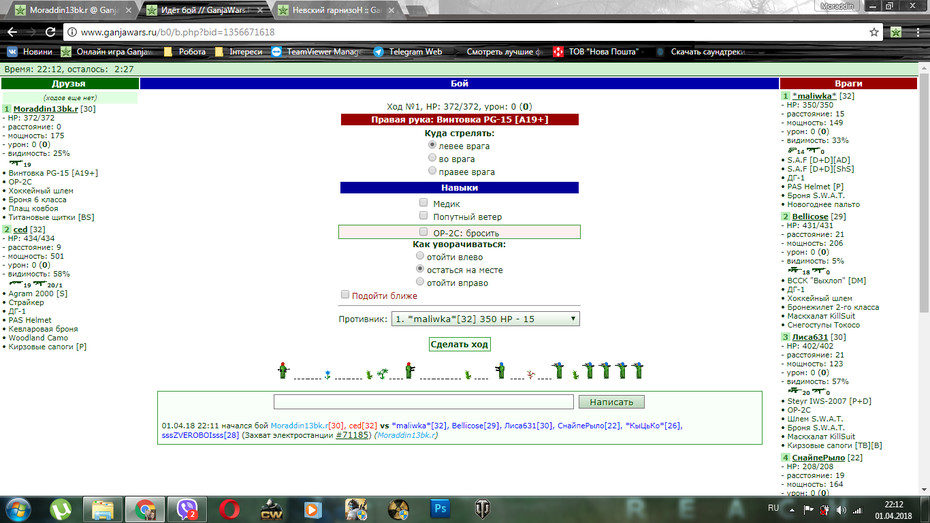Click the volume icon in system tray
Viewport: 930px width, 523px height.
pyautogui.click(x=841, y=510)
